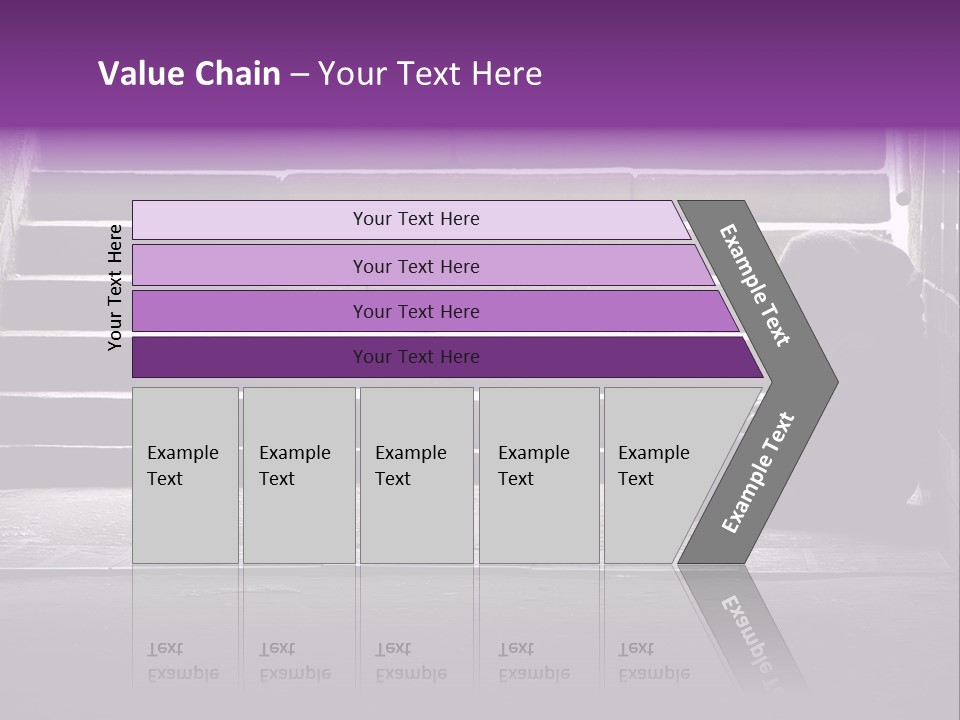This screenshot has width=960, height=720.
Task: Click the second light purple text bar
Action: (x=416, y=266)
